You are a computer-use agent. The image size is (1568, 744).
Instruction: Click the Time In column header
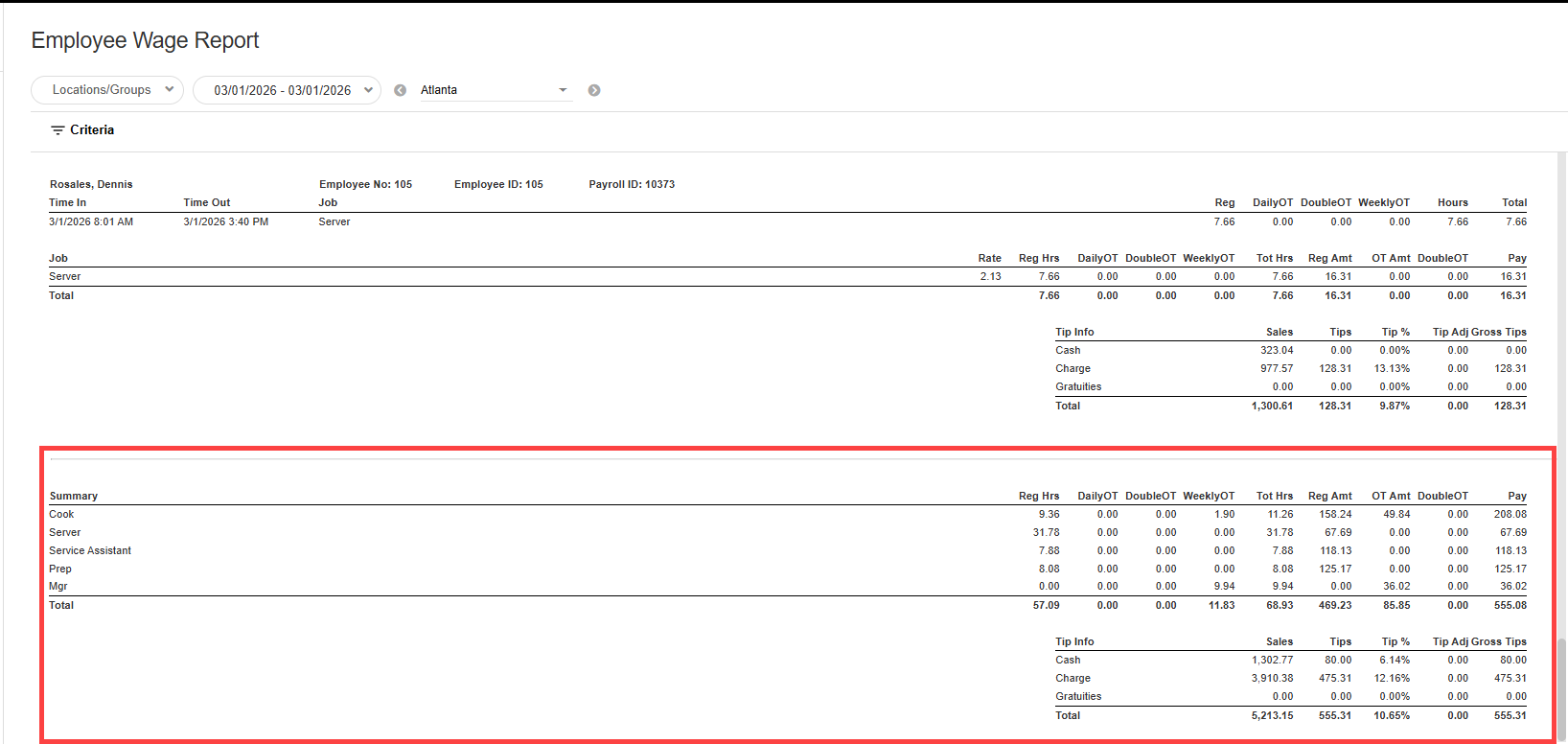[68, 202]
